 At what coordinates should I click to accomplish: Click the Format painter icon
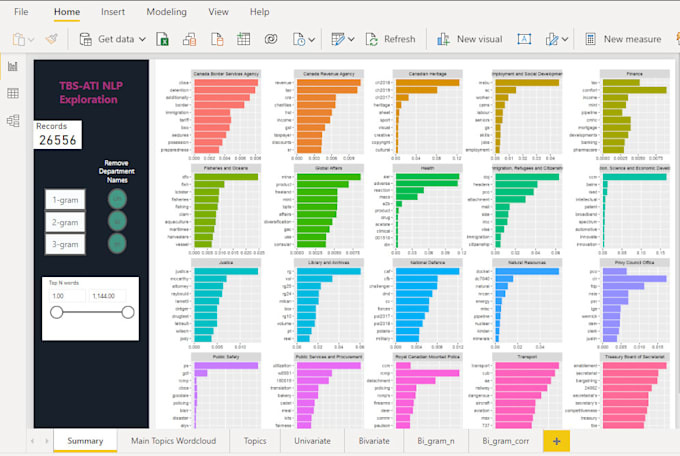pos(52,39)
